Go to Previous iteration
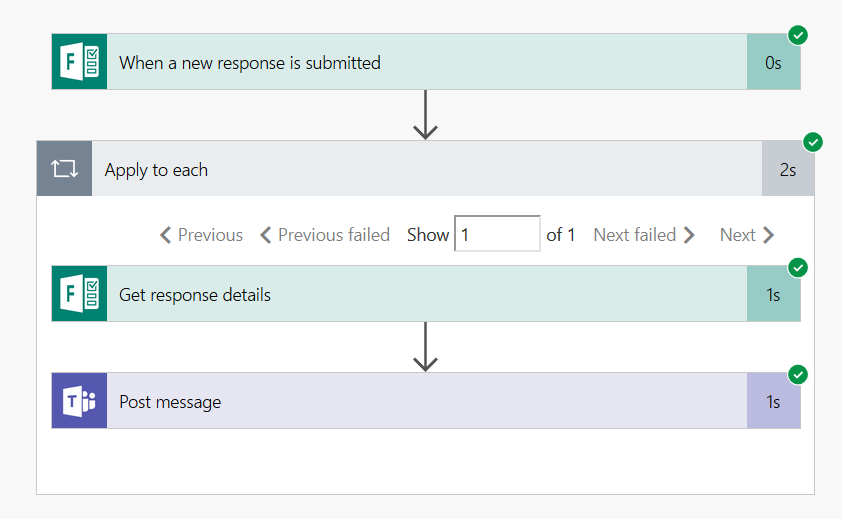Viewport: 842px width, 519px height. [201, 235]
